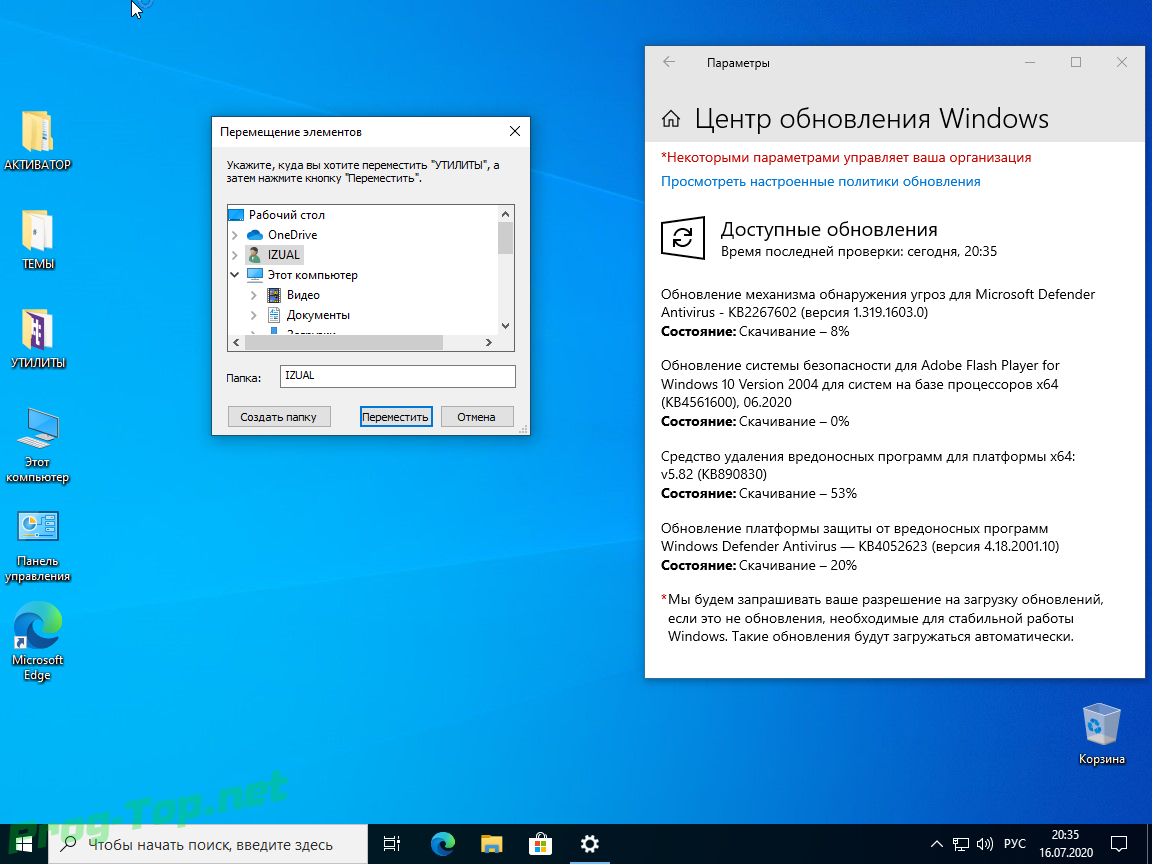
Task: Select the ТЕМЫ folder icon
Action: coord(37,231)
